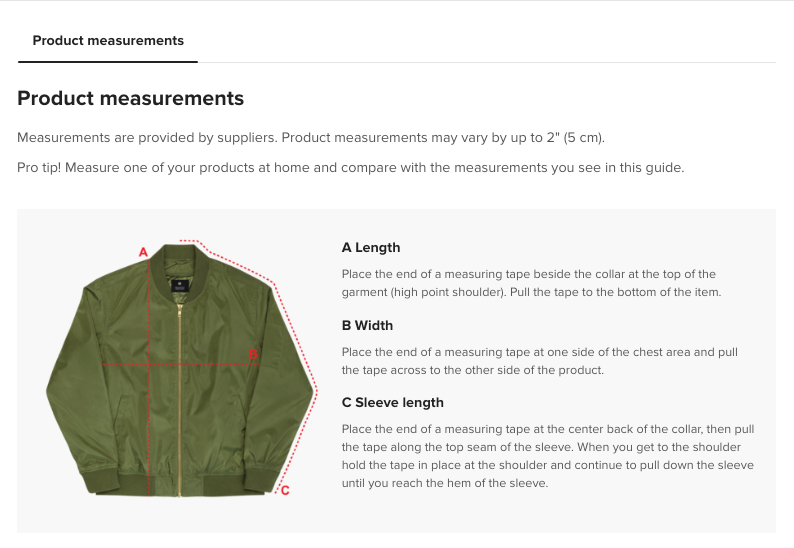Click the supplier measurements variance note
This screenshot has width=794, height=548.
tap(311, 137)
